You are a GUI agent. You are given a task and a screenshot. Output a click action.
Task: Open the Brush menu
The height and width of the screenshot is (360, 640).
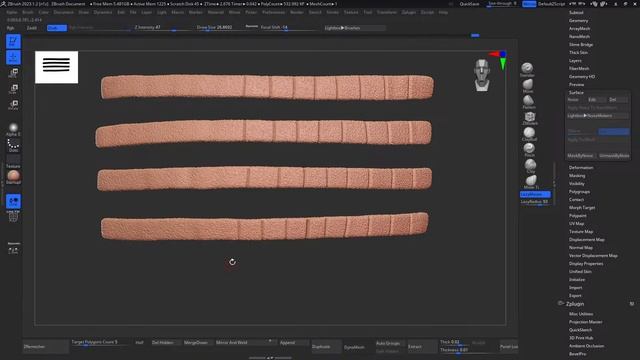click(28, 12)
